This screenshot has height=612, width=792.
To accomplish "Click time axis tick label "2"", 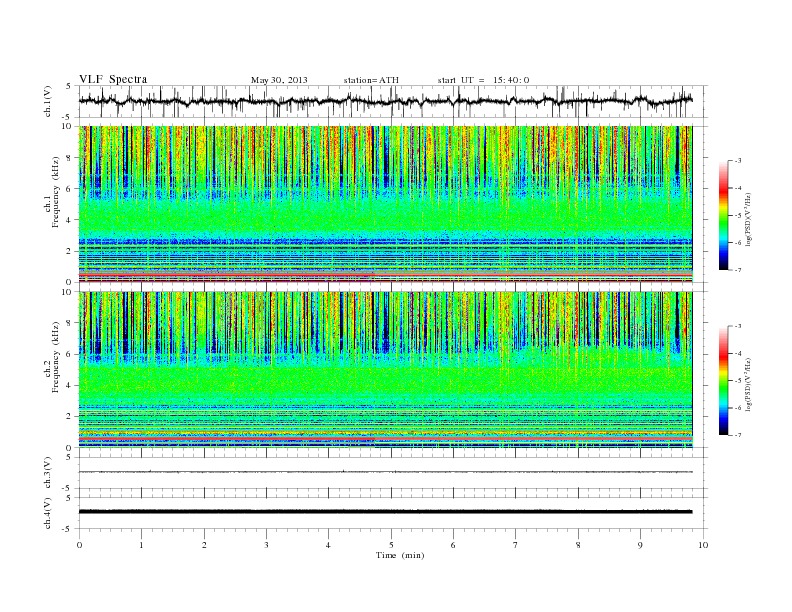I will click(204, 545).
